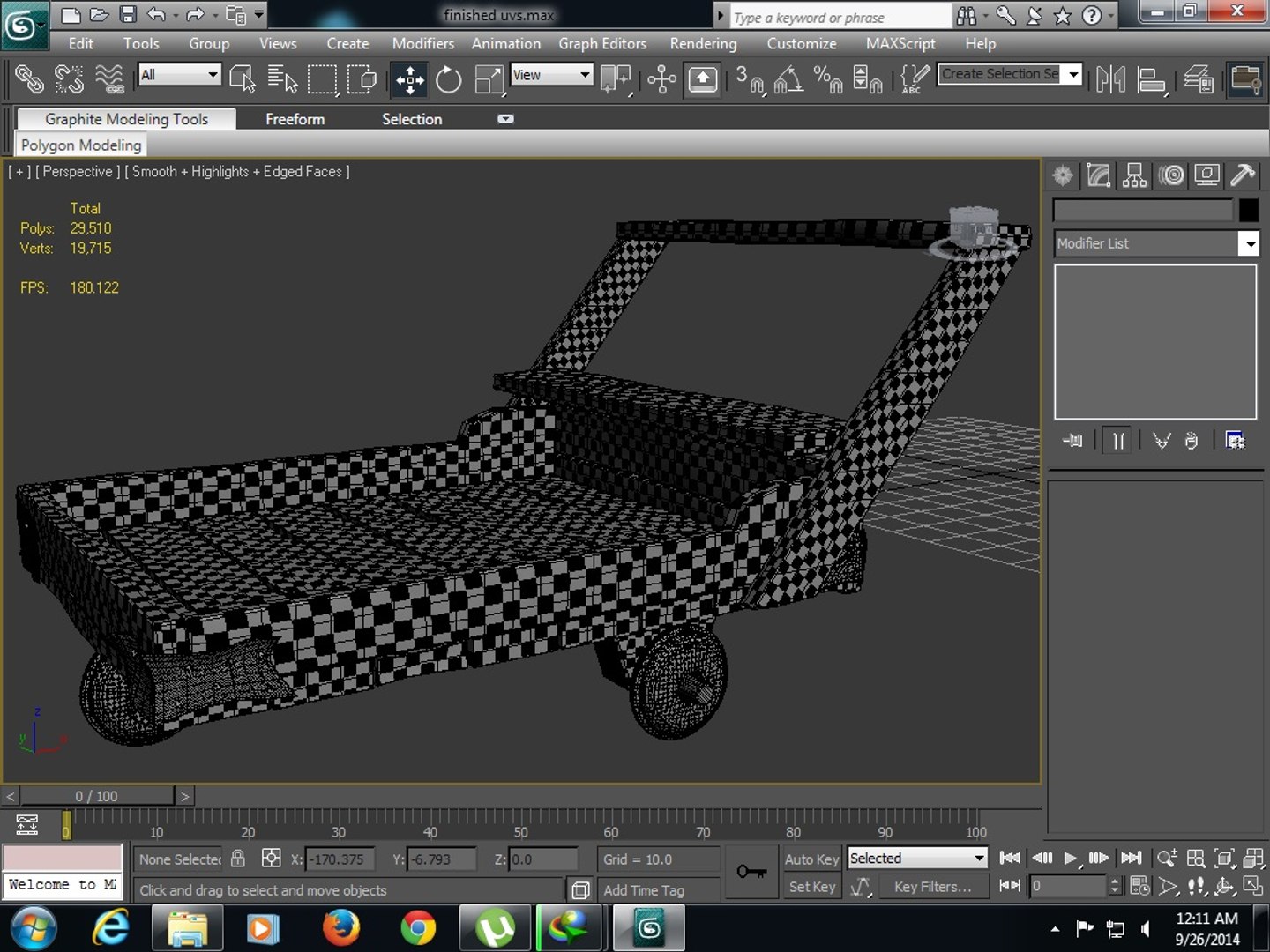1270x952 pixels.
Task: Switch to the Freeform ribbon tab
Action: (x=295, y=119)
